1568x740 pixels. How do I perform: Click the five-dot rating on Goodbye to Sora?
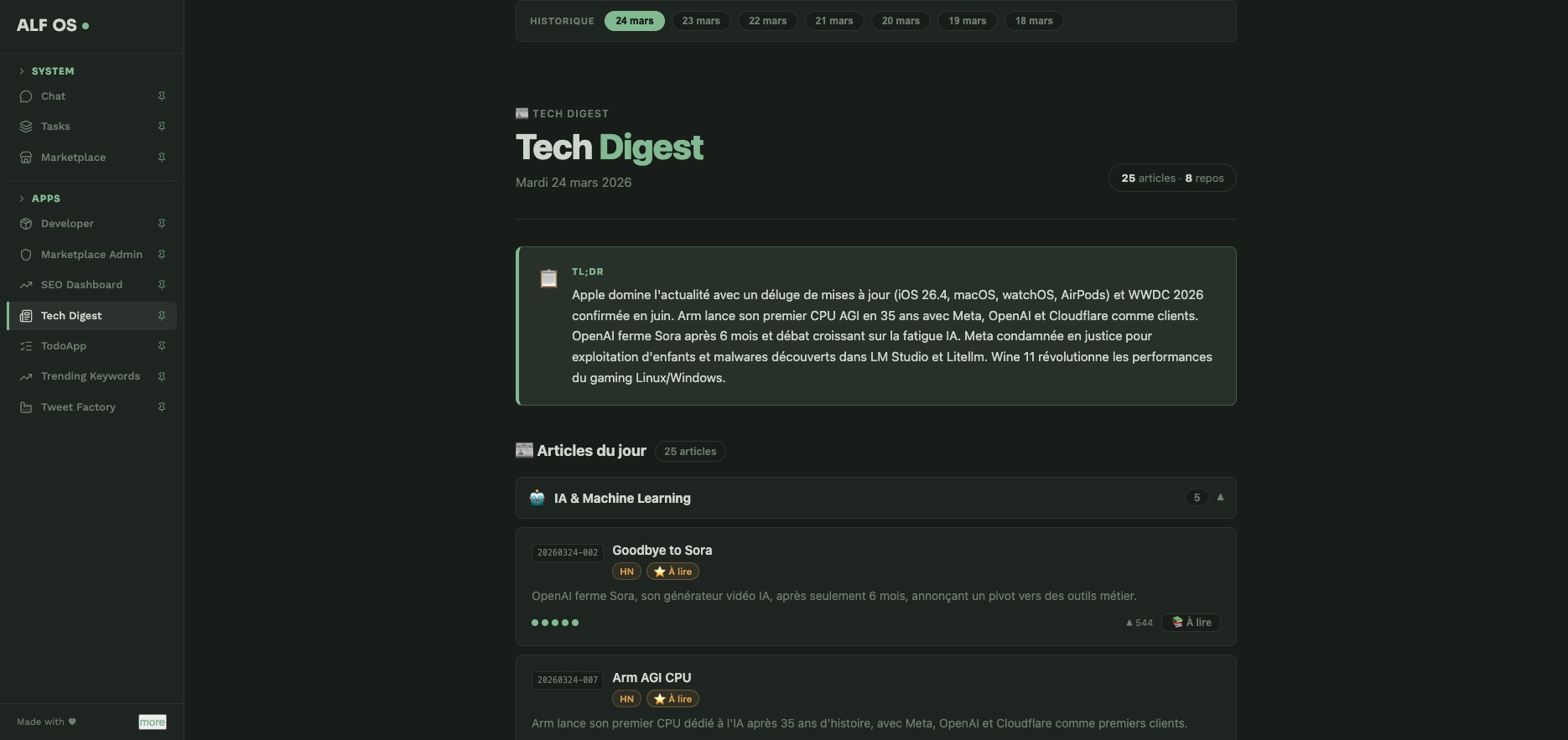pos(555,623)
